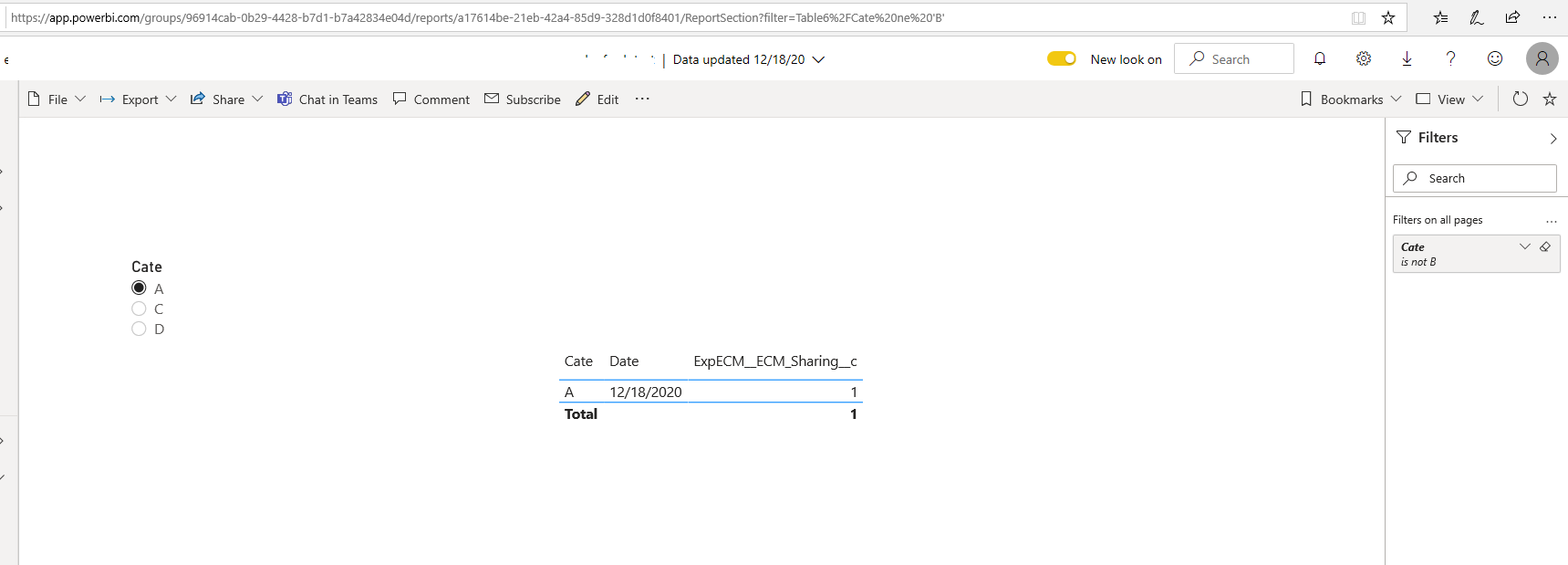Click the Filters pane title
The image size is (1568, 565).
pyautogui.click(x=1438, y=138)
